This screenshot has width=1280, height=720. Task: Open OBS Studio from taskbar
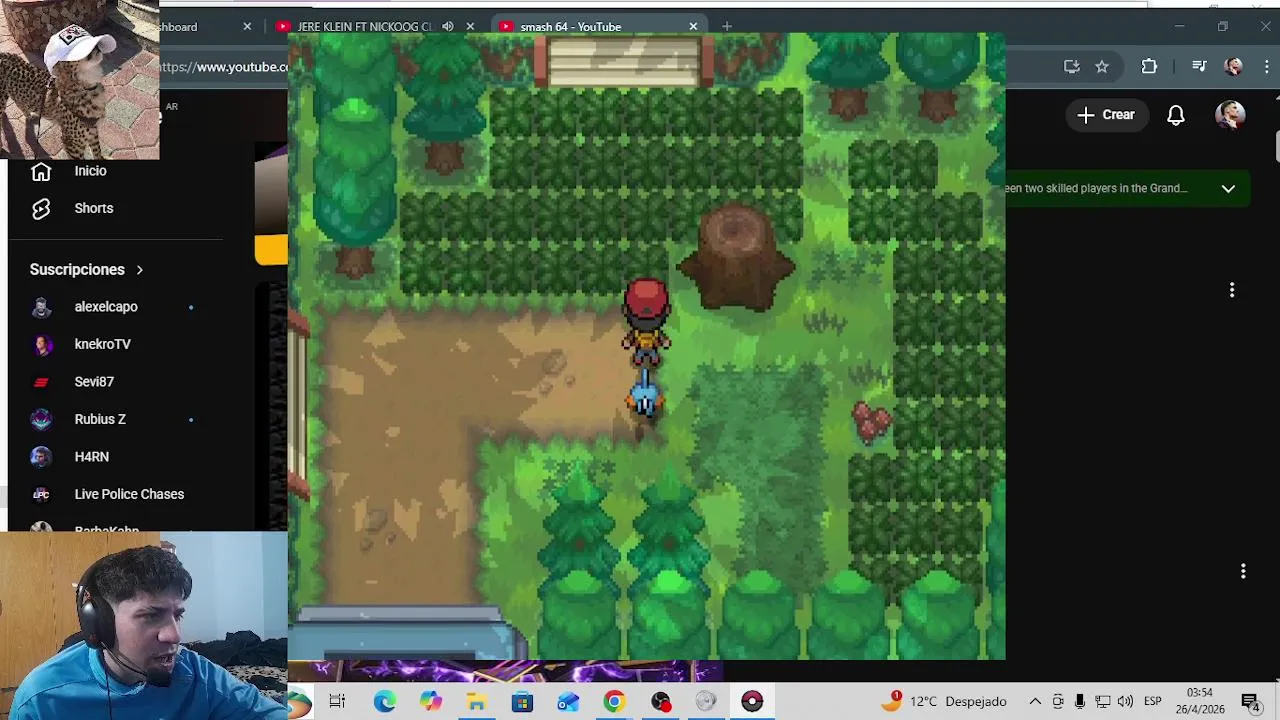660,702
